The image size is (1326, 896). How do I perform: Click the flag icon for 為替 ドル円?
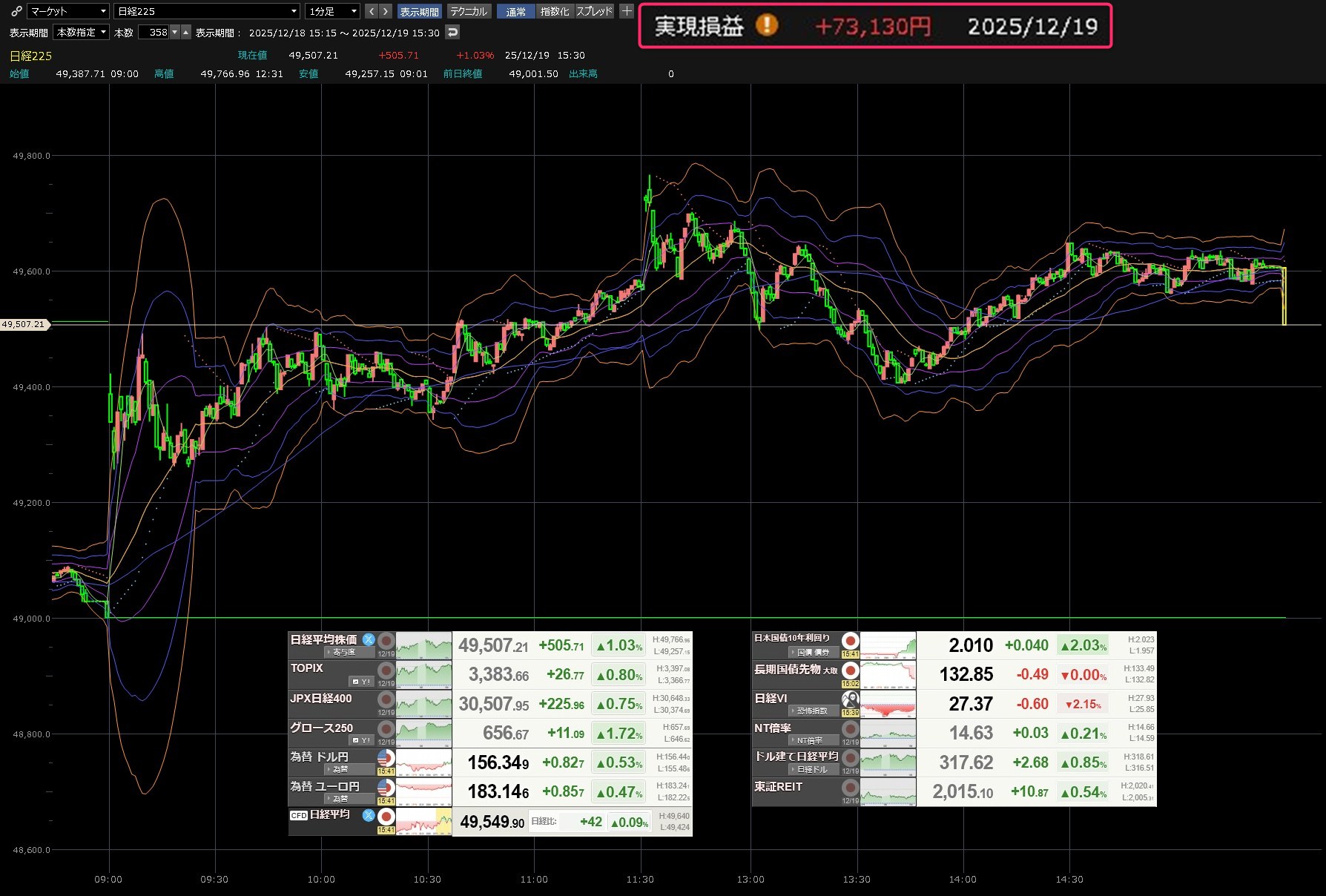click(x=386, y=758)
